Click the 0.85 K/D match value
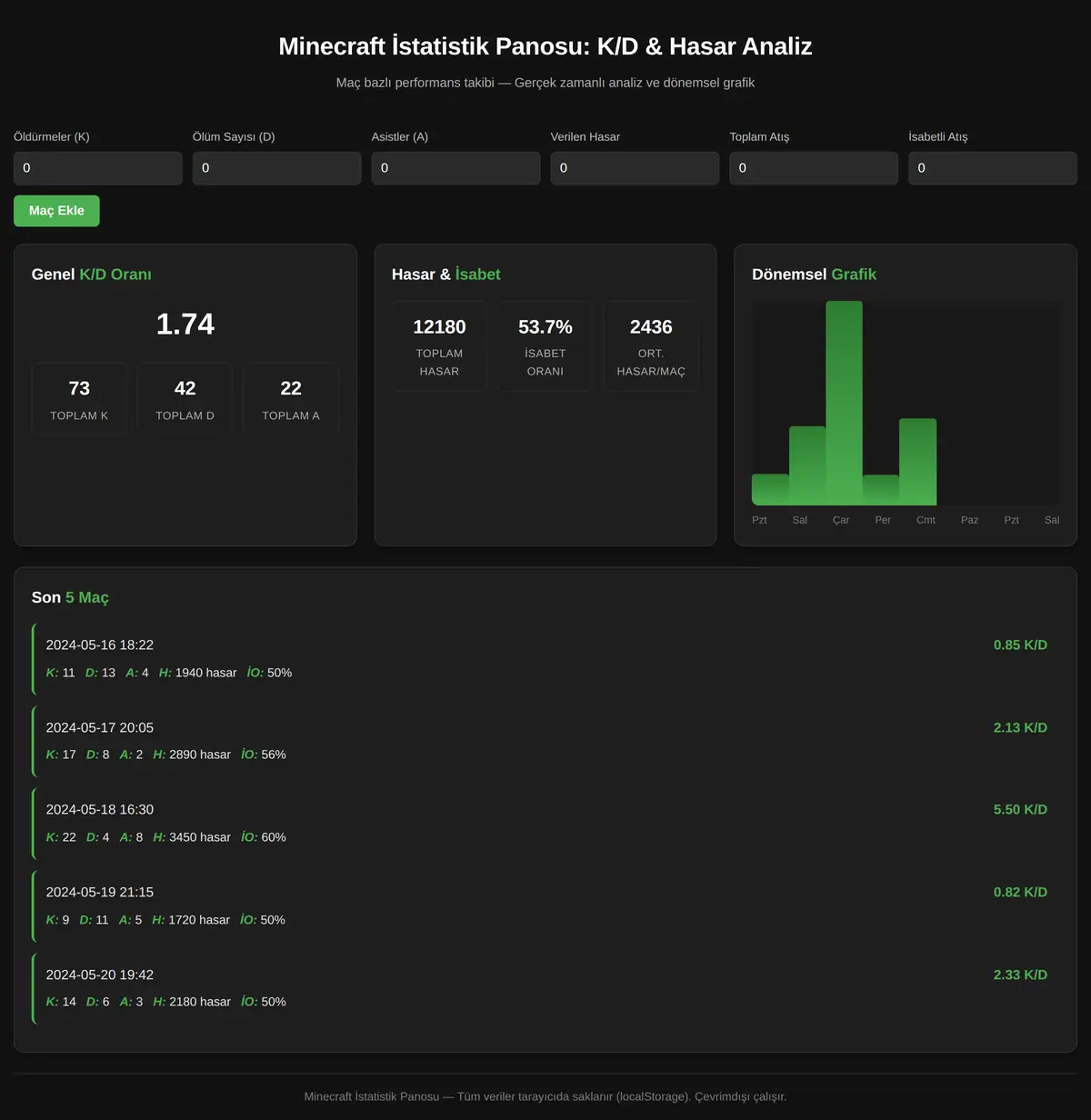Image resolution: width=1091 pixels, height=1120 pixels. tap(1020, 645)
